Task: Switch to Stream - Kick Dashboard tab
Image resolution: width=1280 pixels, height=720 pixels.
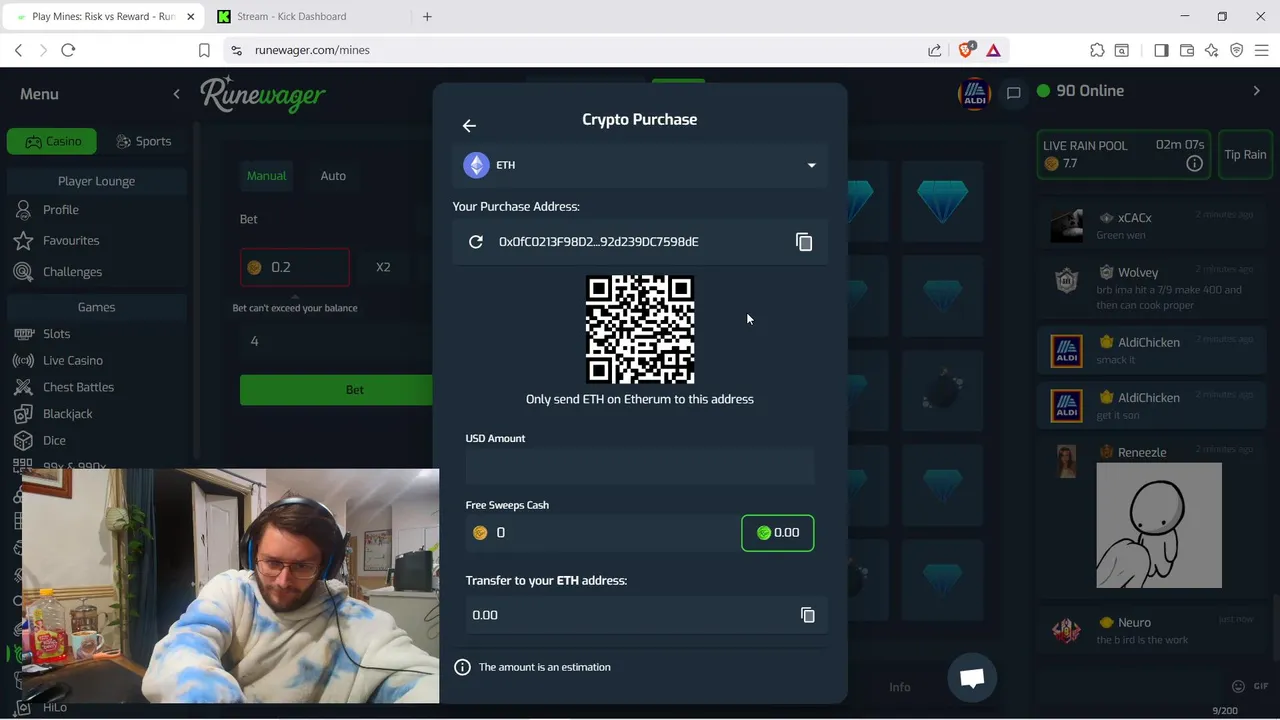Action: click(x=304, y=16)
